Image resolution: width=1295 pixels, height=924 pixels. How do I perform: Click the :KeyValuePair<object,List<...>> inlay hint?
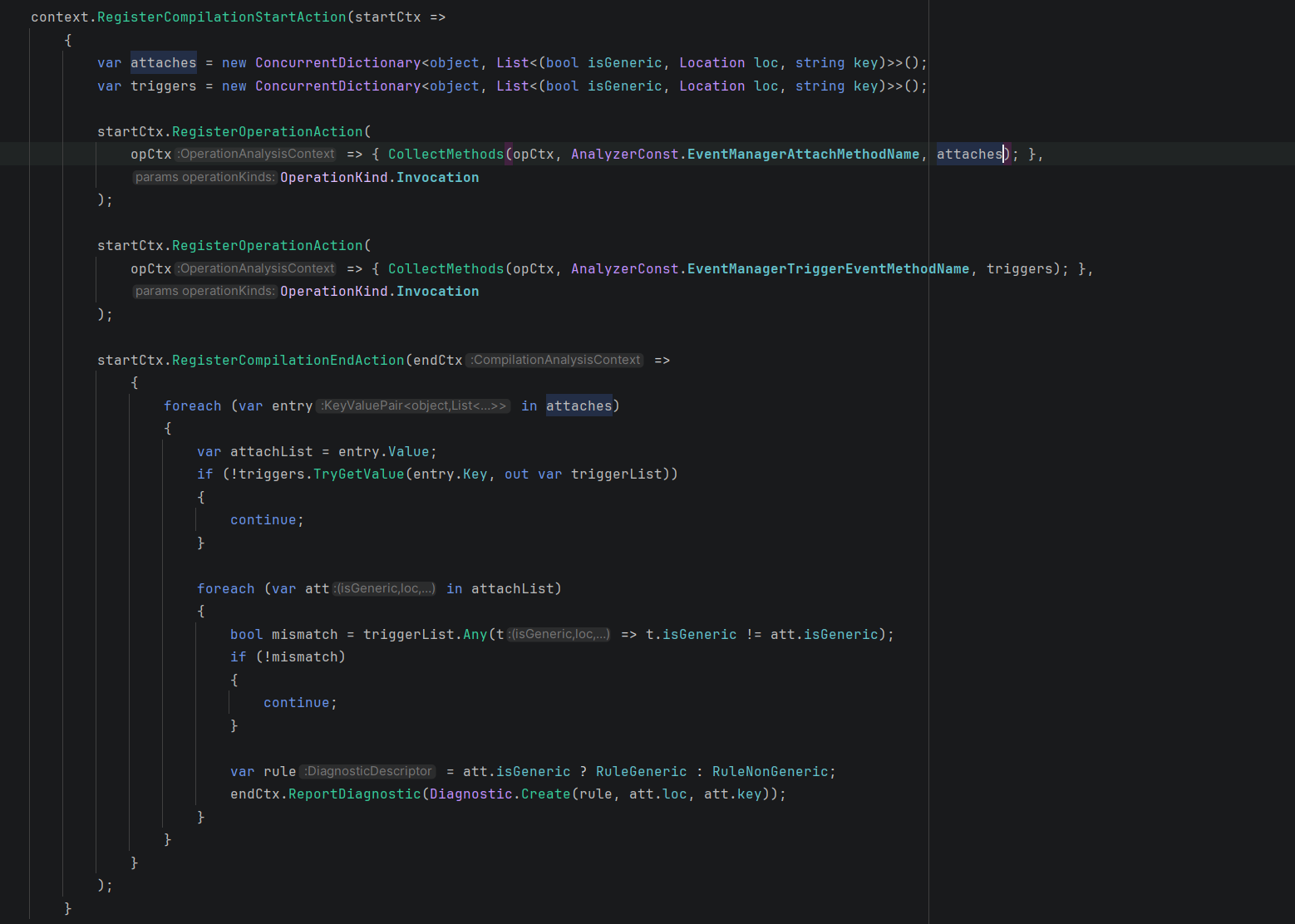pos(413,405)
